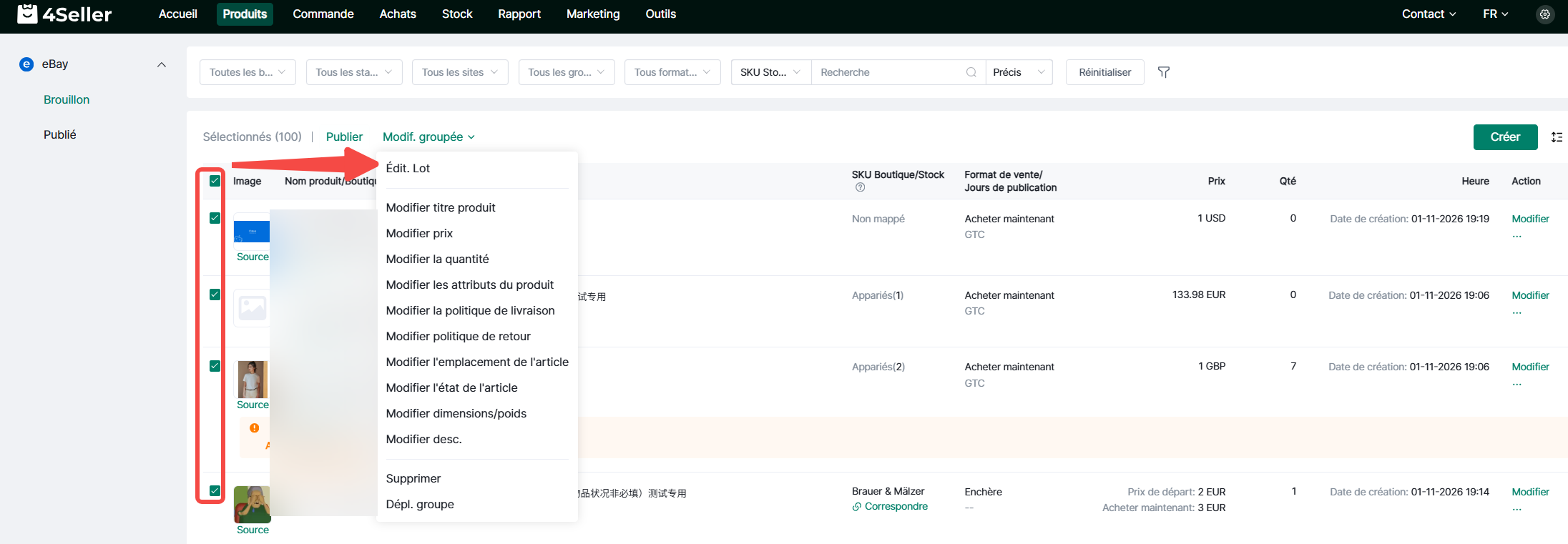Screen dimensions: 1568x544
Task: Collapse the eBay sidebar section
Action: [162, 64]
